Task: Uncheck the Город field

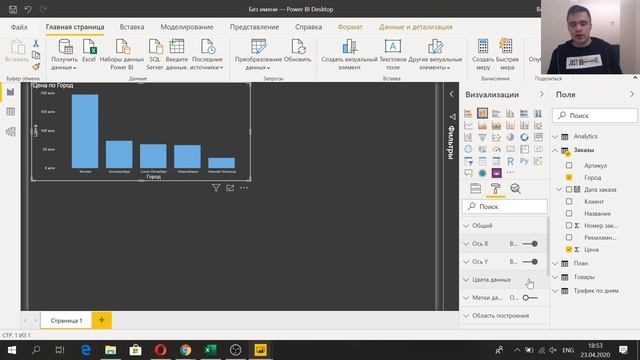Action: coord(569,178)
